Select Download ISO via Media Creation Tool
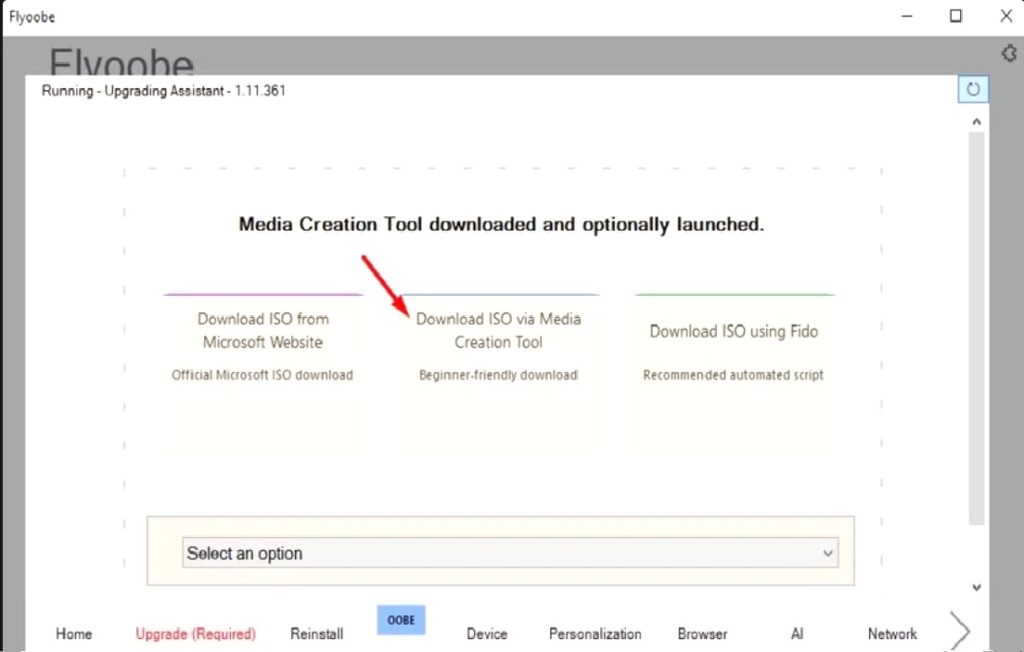 coord(498,345)
